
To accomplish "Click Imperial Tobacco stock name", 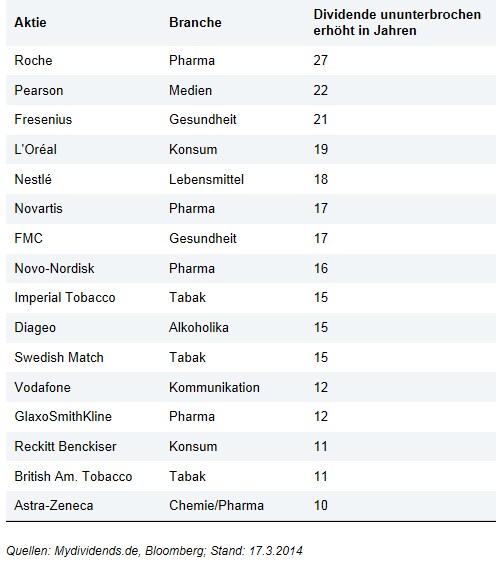I will [65, 298].
